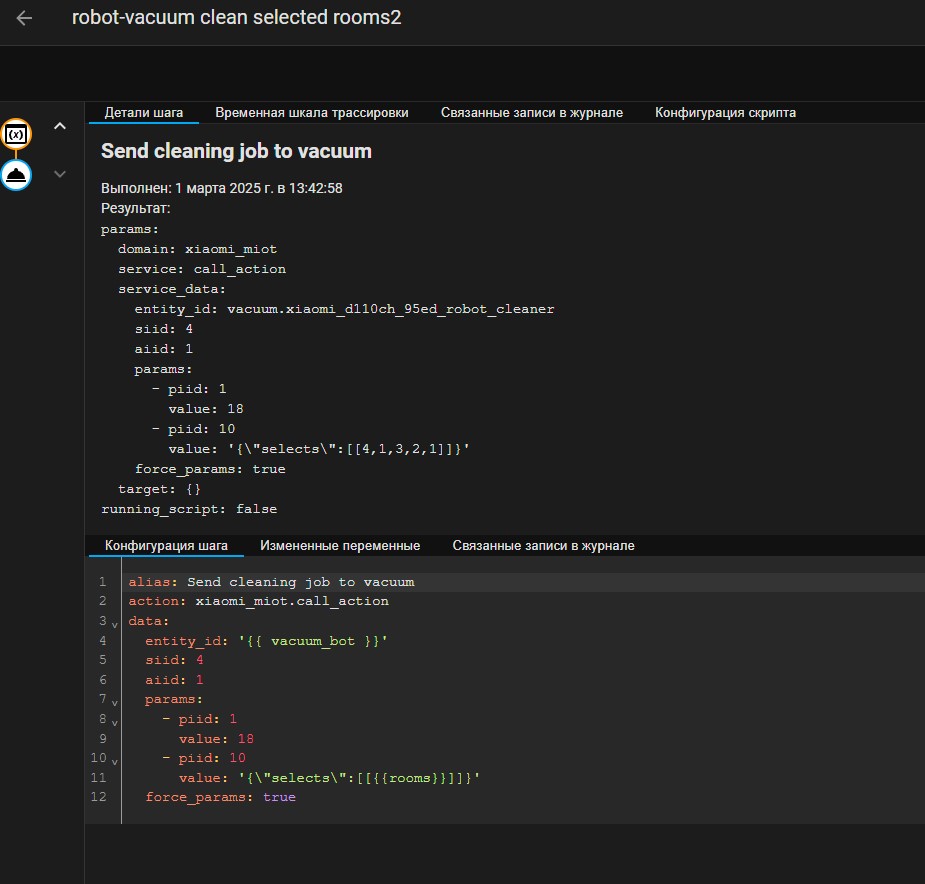Select the (x) variables node in trace graph

[17, 133]
